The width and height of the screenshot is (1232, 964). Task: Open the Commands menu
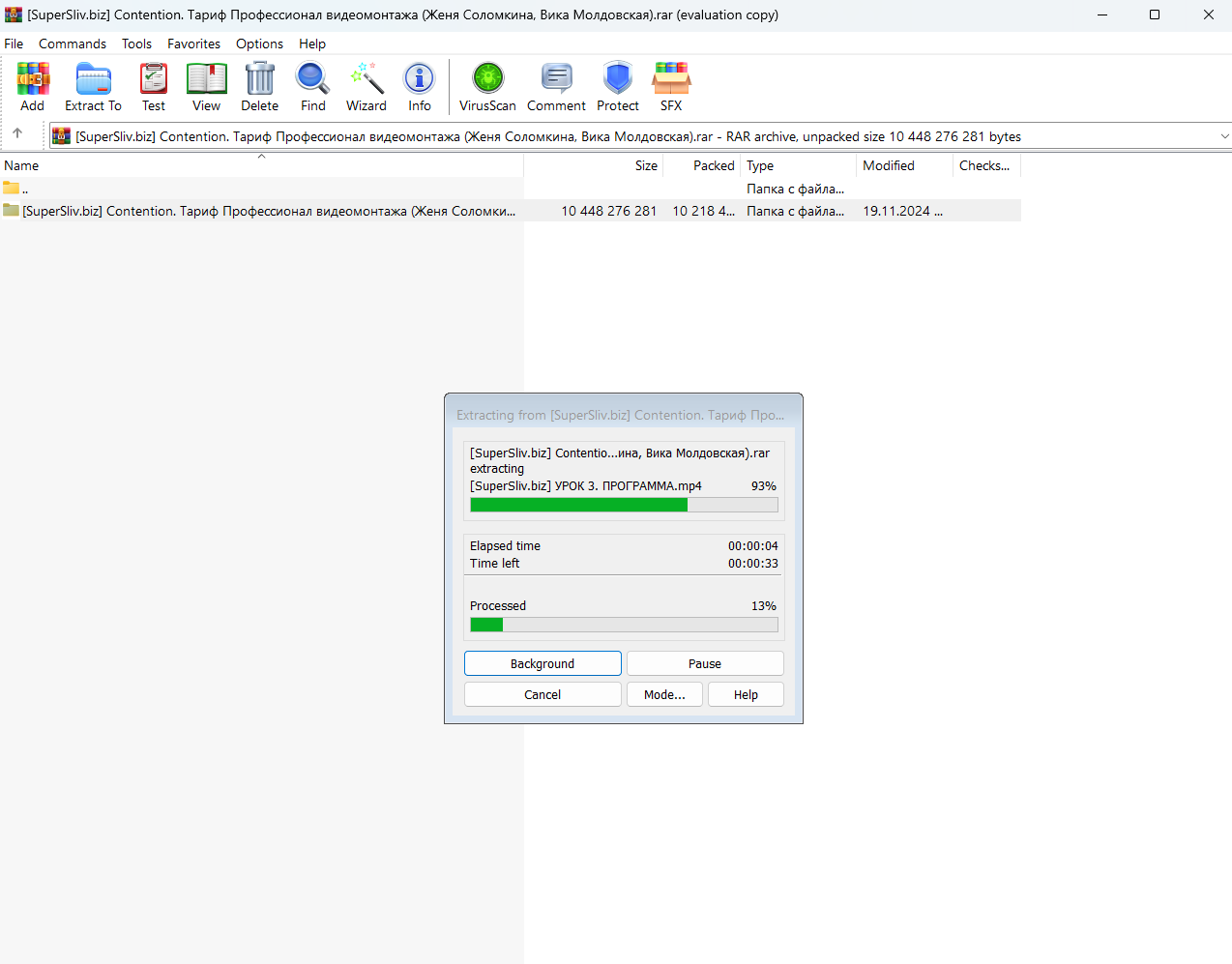click(73, 44)
